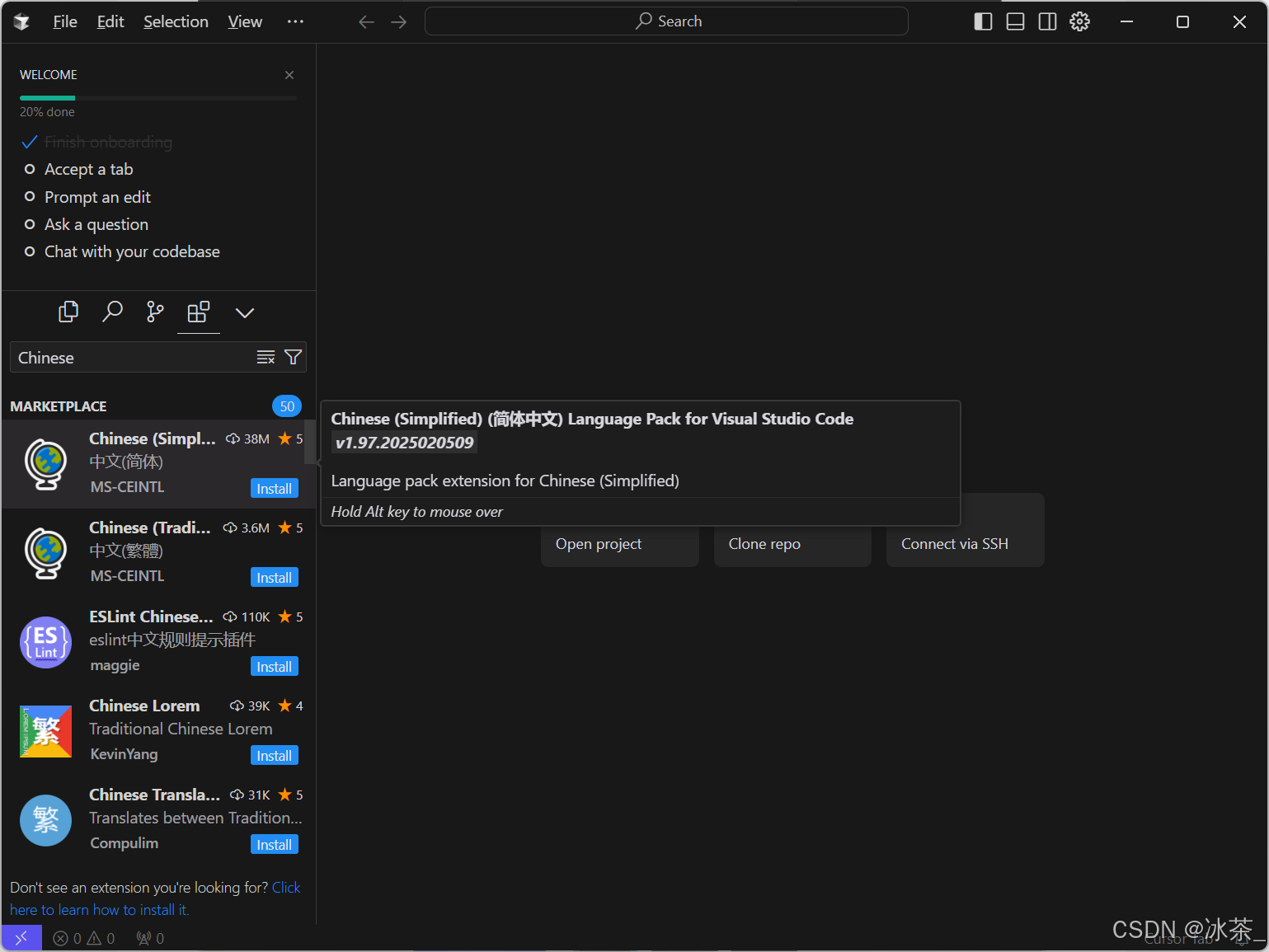The image size is (1269, 952).
Task: Click the Accept a tab checklist item
Action: 88,169
